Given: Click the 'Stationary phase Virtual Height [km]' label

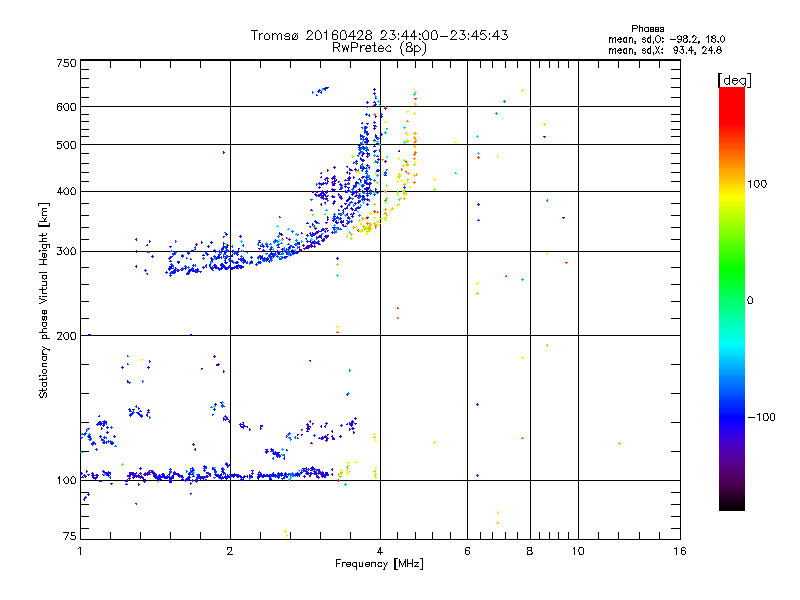Looking at the screenshot, I should [43, 301].
